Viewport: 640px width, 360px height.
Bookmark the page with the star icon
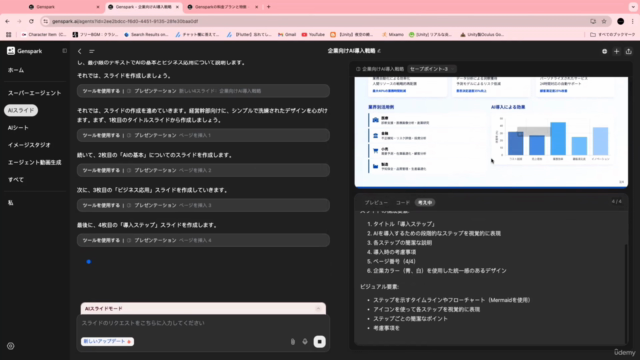coord(604,21)
